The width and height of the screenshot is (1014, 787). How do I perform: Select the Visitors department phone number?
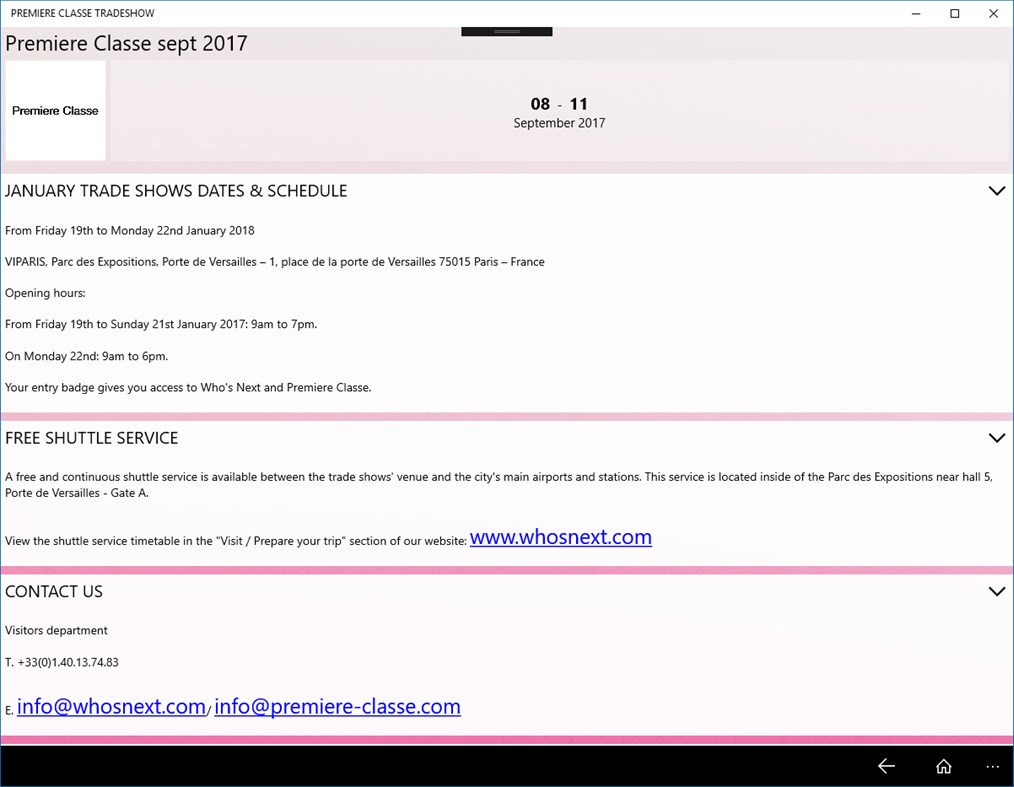pyautogui.click(x=61, y=662)
